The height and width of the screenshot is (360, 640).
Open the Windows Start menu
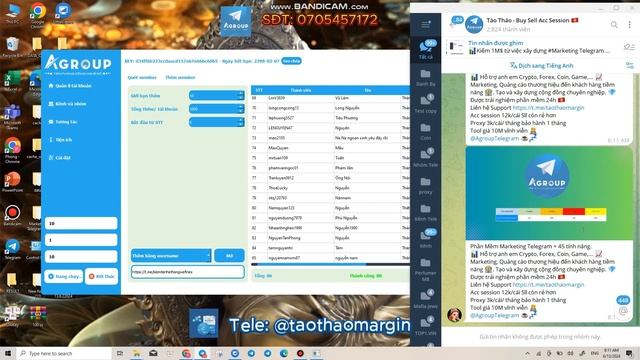[8, 353]
